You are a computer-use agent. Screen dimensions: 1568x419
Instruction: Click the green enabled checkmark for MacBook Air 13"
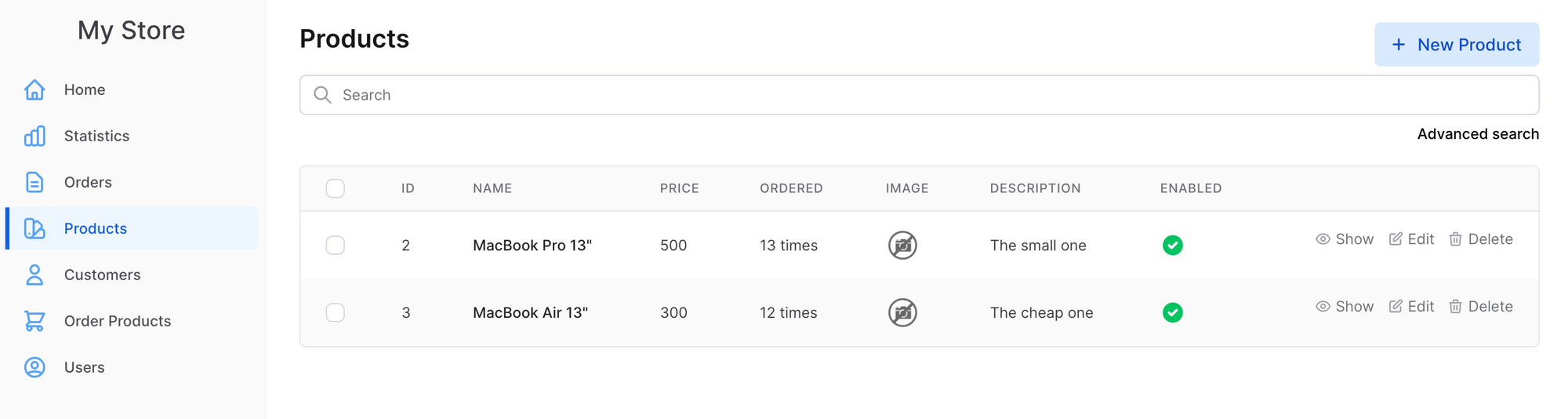(x=1173, y=313)
